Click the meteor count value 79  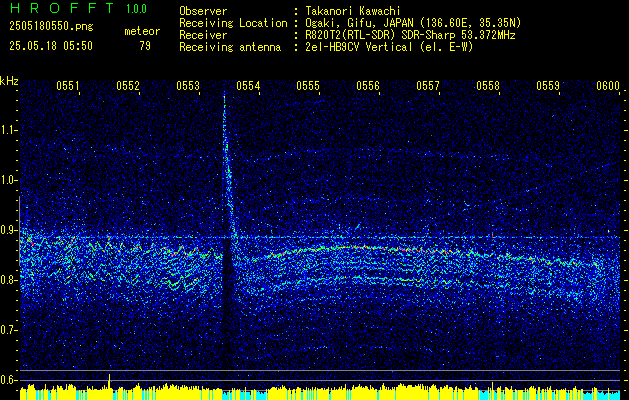[x=145, y=46]
